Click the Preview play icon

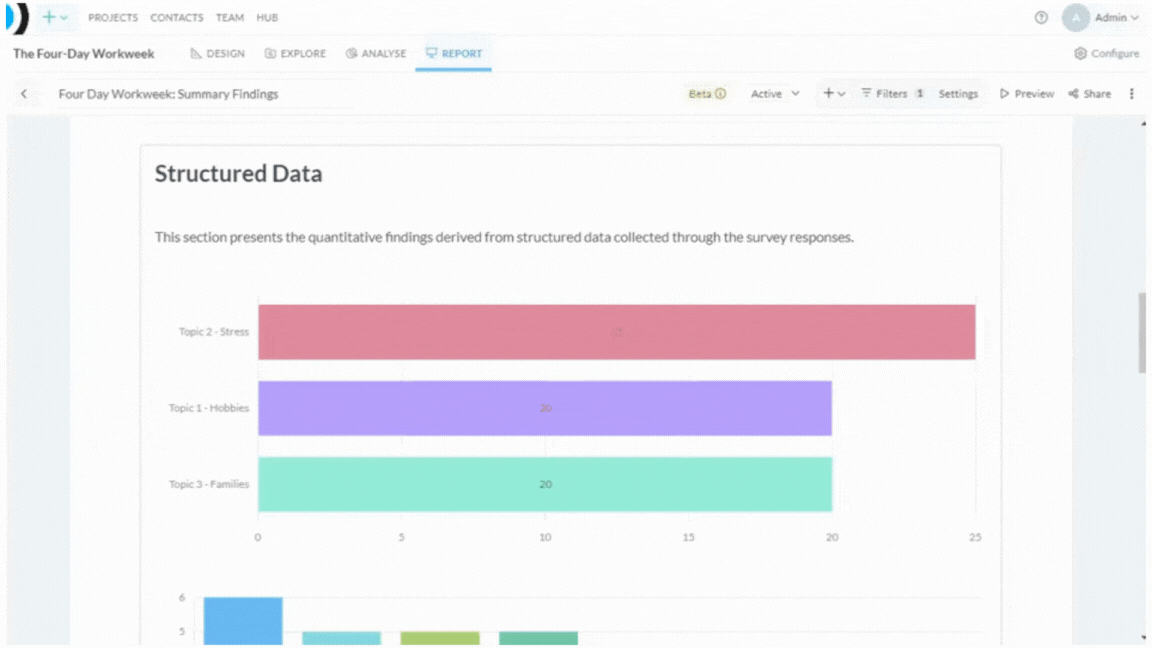click(x=1004, y=94)
